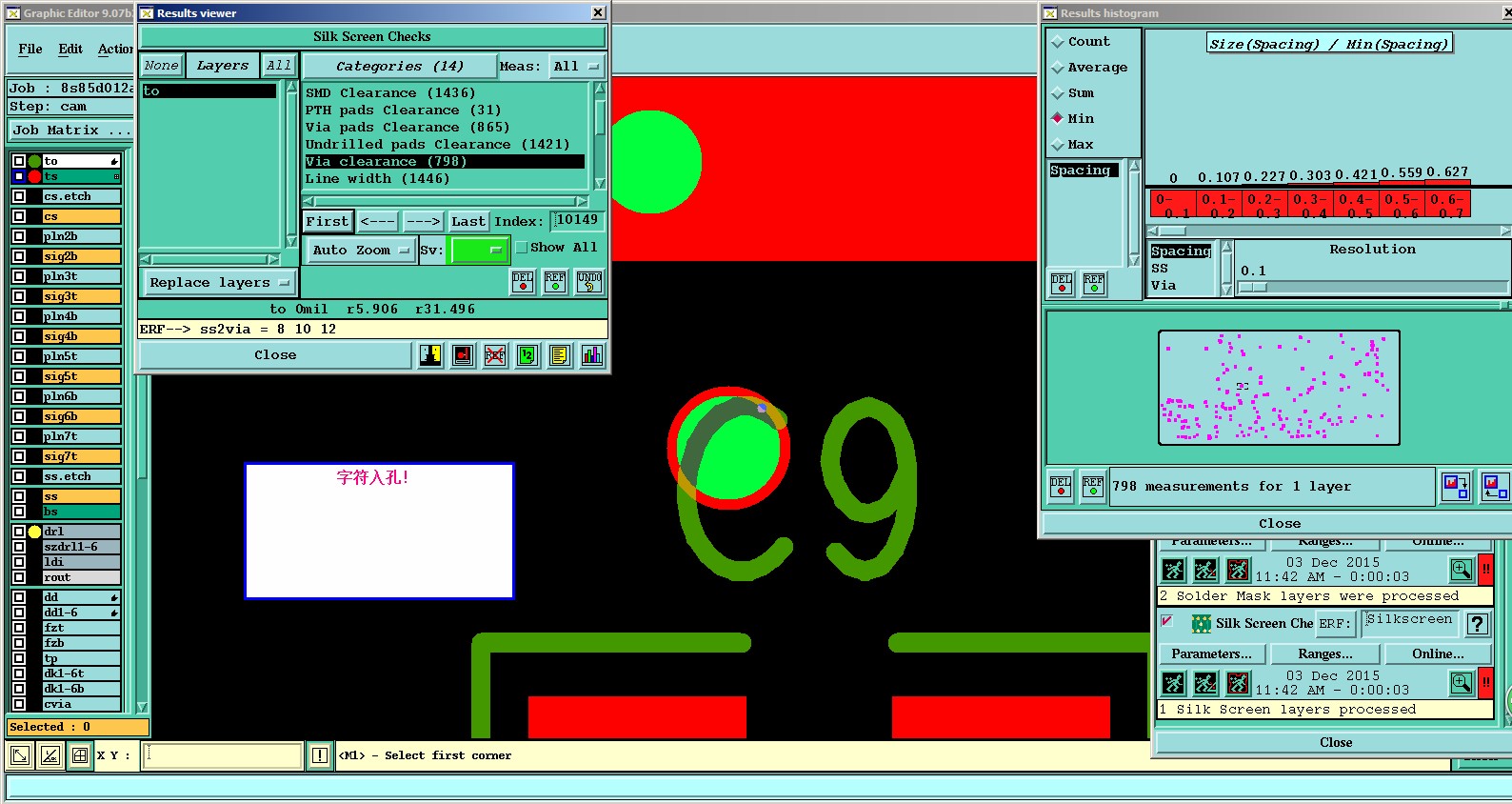The width and height of the screenshot is (1512, 804).
Task: Click REF icon next to '798 measurements'
Action: 1093,486
